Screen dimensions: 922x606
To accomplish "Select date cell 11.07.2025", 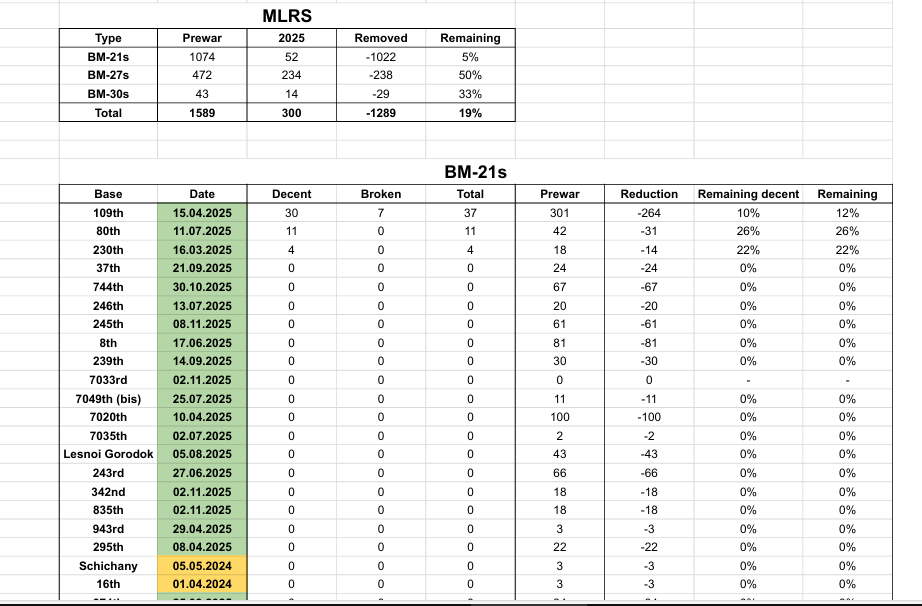I will pyautogui.click(x=202, y=231).
